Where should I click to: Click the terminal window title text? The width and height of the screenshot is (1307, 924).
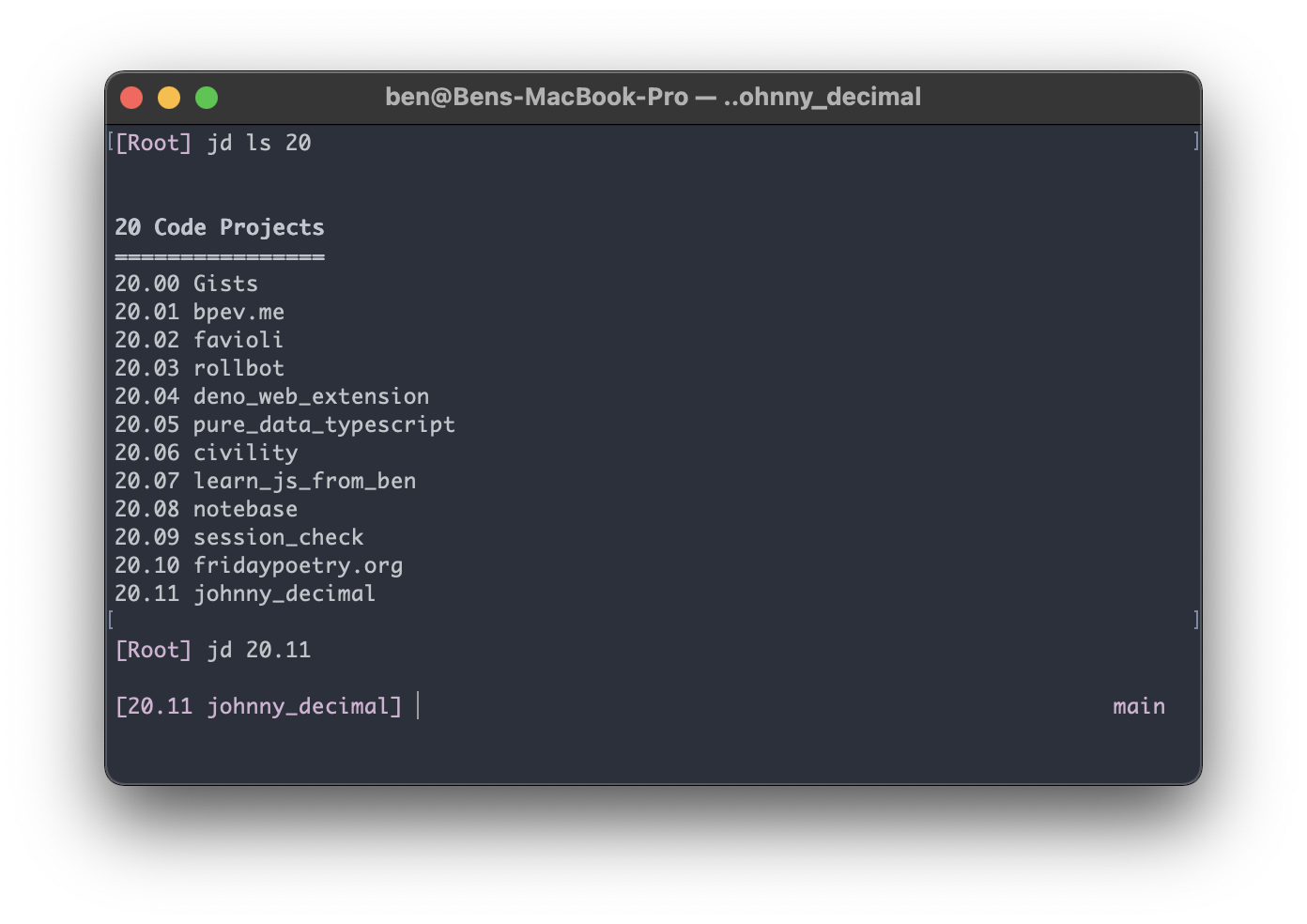653,98
